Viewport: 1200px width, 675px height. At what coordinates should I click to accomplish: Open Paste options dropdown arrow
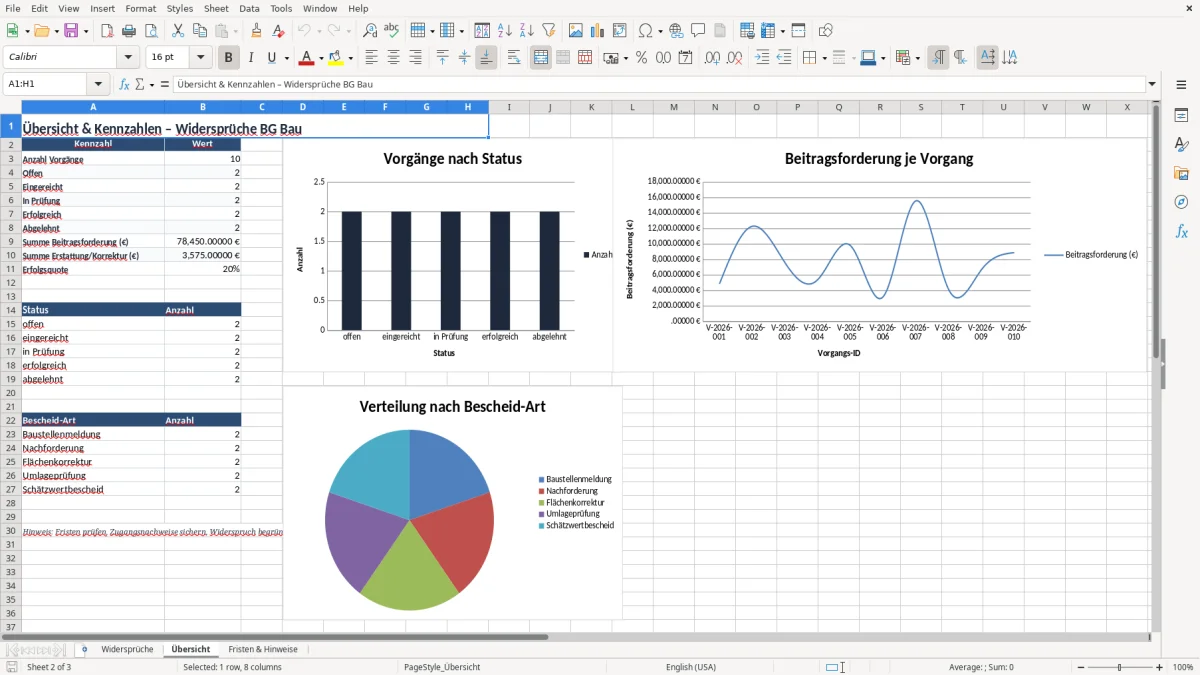click(235, 31)
